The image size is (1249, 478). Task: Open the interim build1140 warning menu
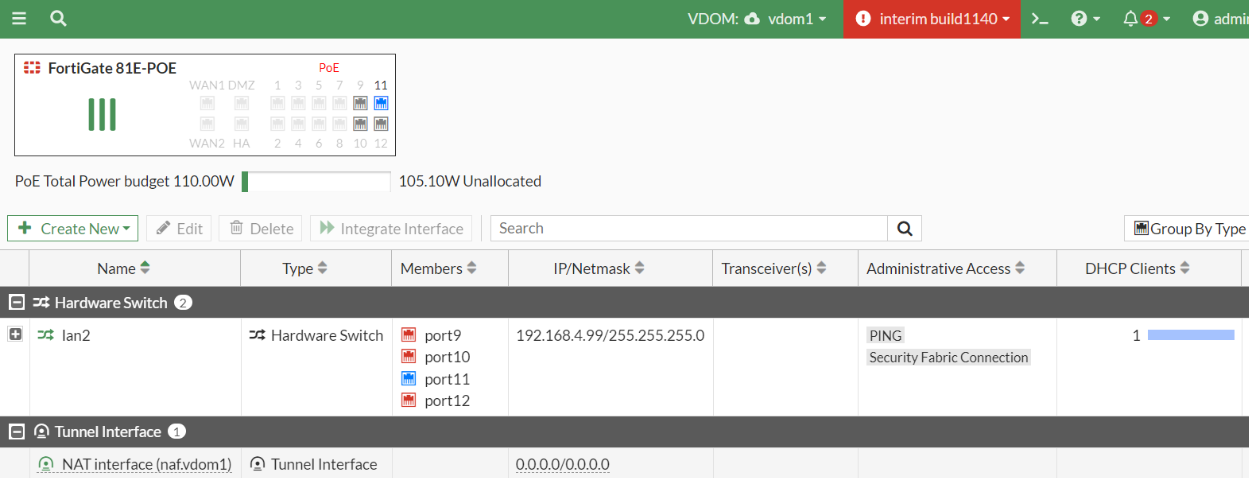pos(932,19)
